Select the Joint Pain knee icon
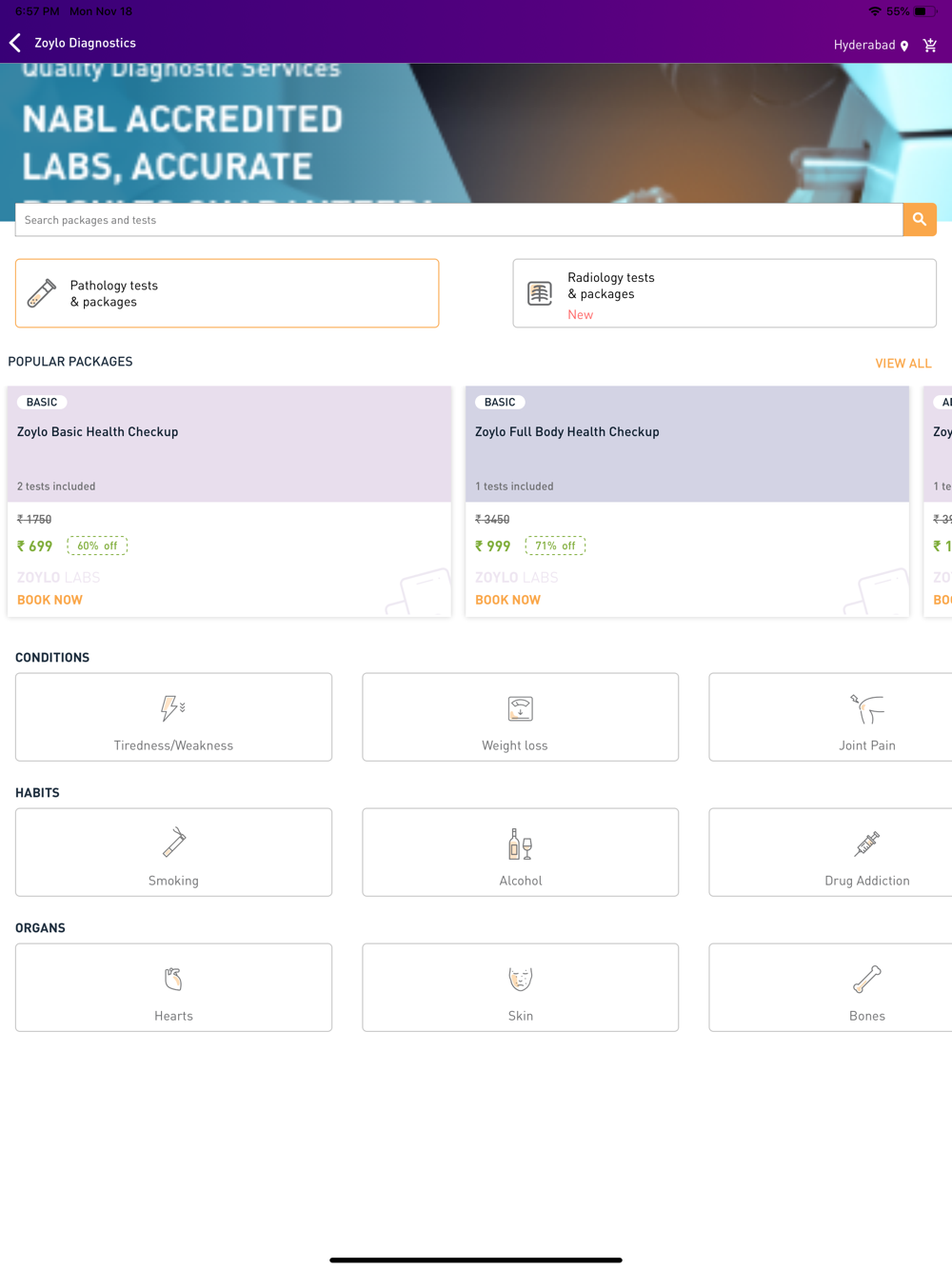The image size is (952, 1270). click(x=867, y=708)
